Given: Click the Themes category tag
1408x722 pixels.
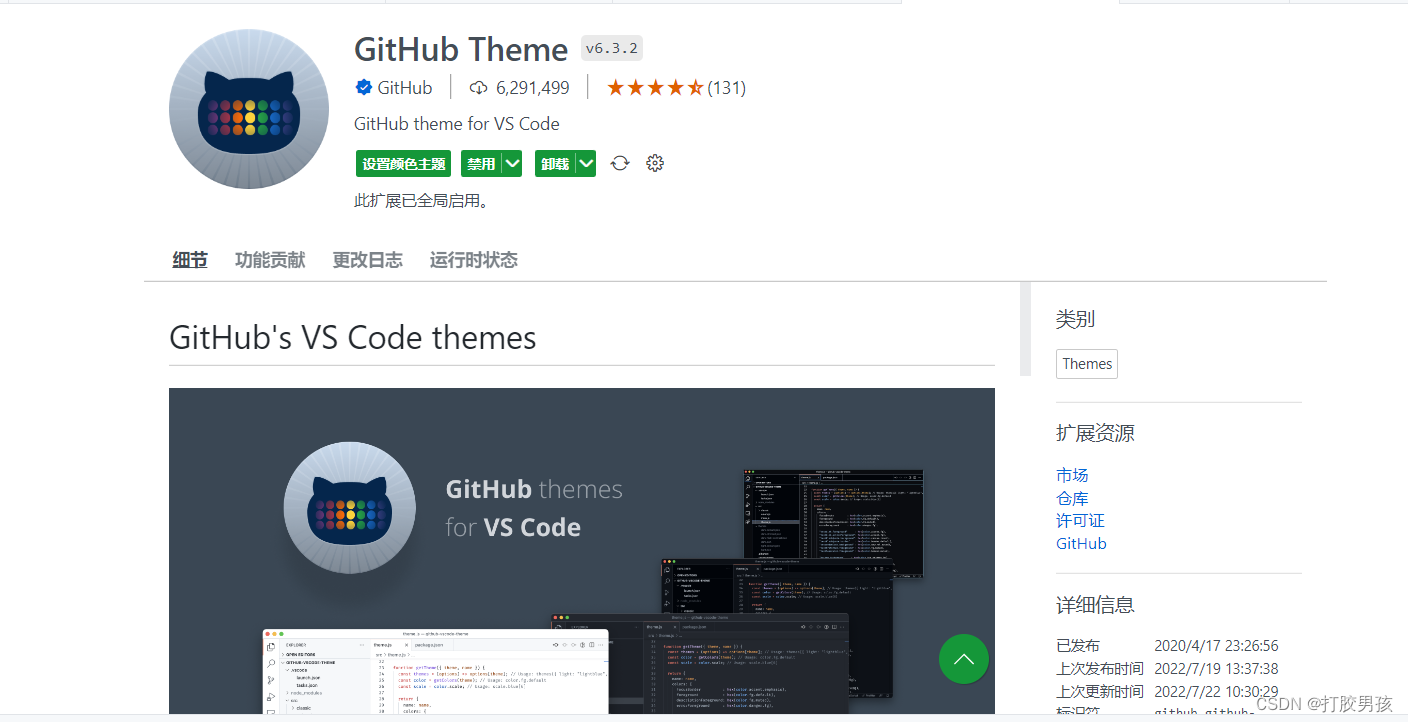Looking at the screenshot, I should pos(1087,364).
